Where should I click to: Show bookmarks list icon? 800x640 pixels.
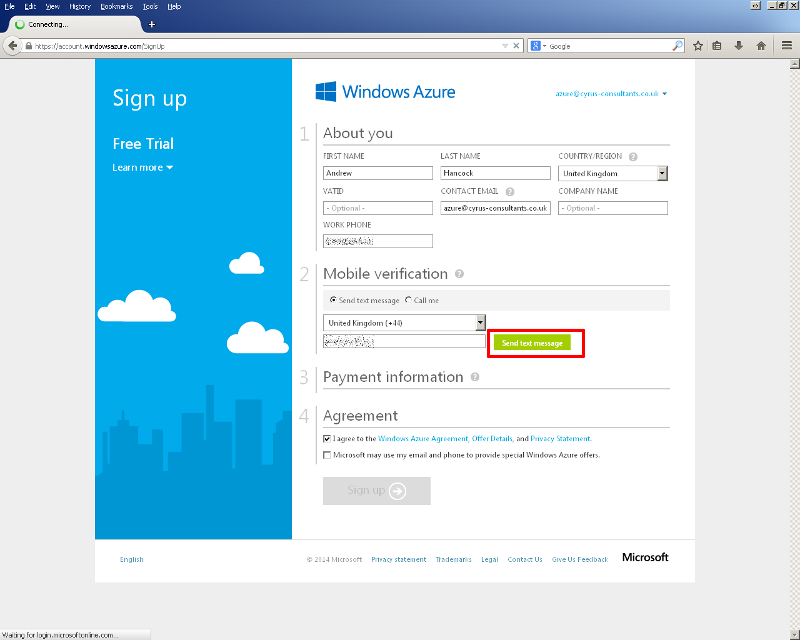pos(717,46)
